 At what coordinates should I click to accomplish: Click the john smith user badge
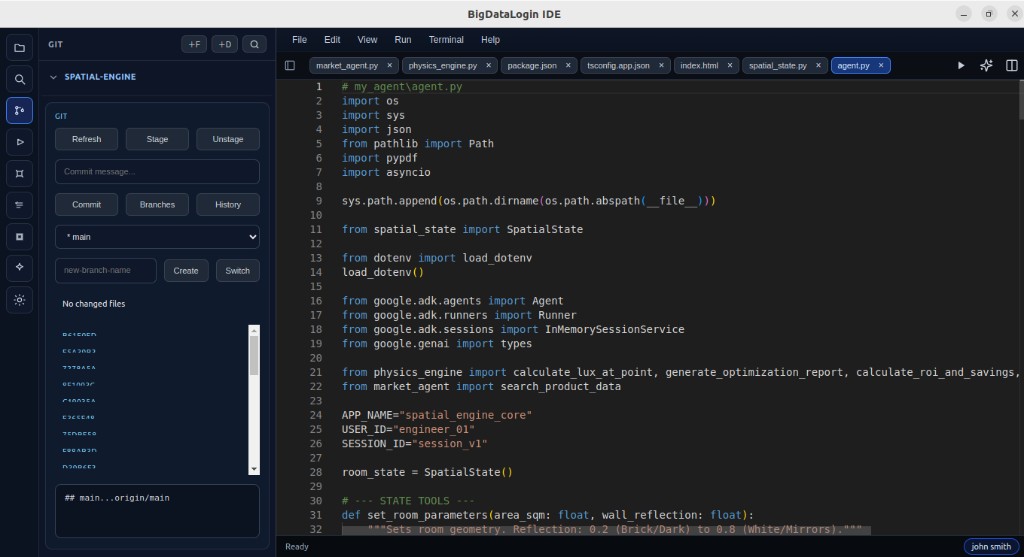click(x=991, y=547)
